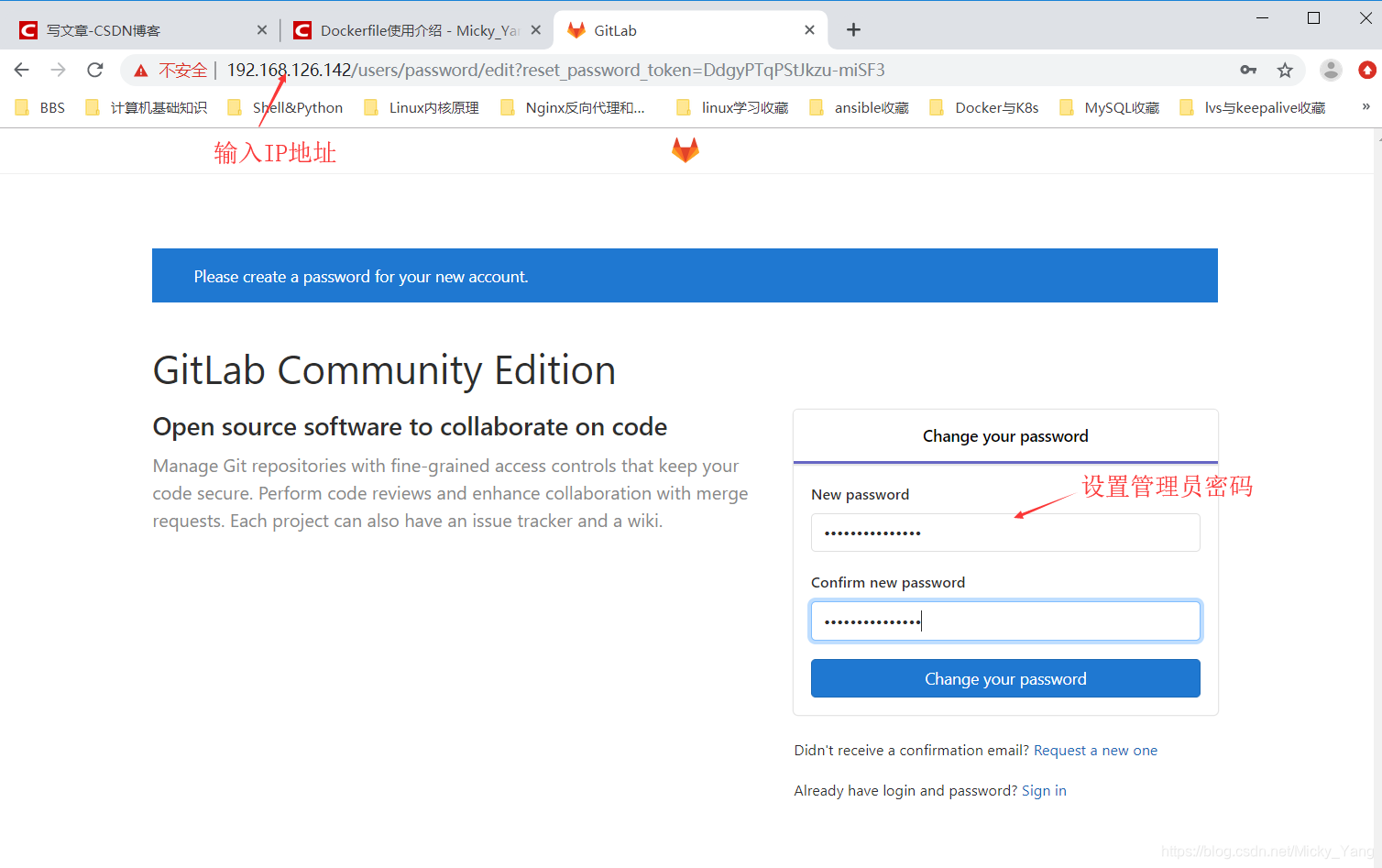Screen dimensions: 1382x868
Task: Minimize the Chrome window
Action: pos(1262,18)
